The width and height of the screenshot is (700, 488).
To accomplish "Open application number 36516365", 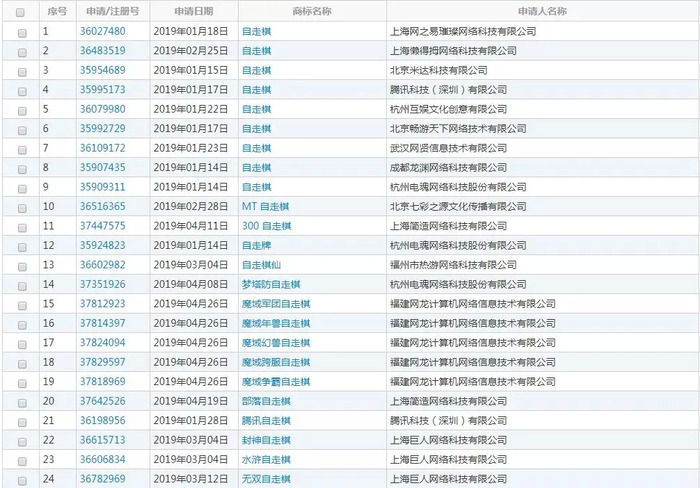I will pos(103,206).
